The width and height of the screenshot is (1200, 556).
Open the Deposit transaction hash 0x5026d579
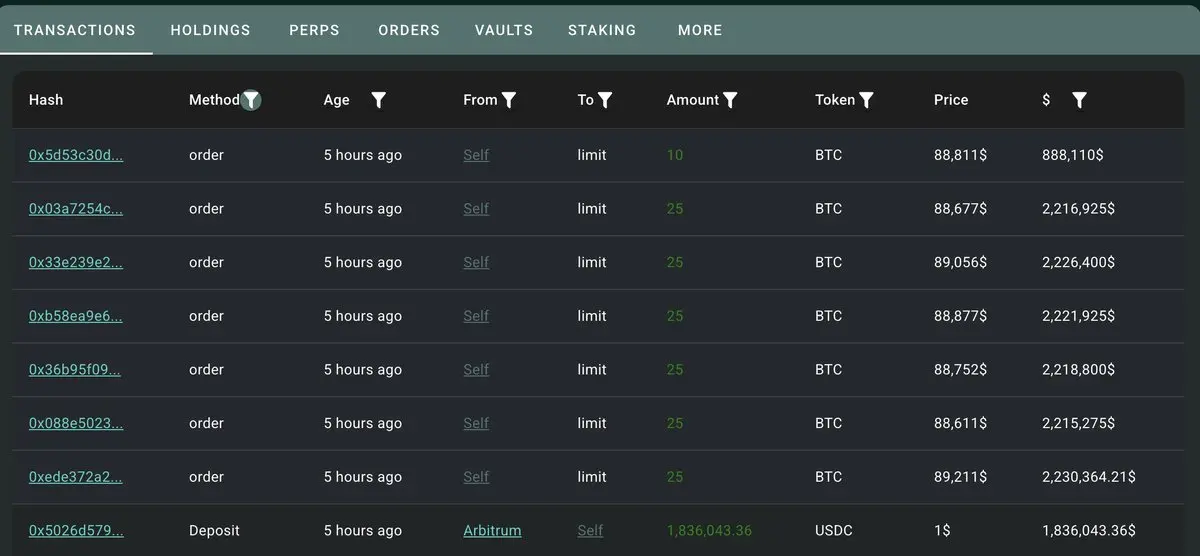click(x=76, y=530)
